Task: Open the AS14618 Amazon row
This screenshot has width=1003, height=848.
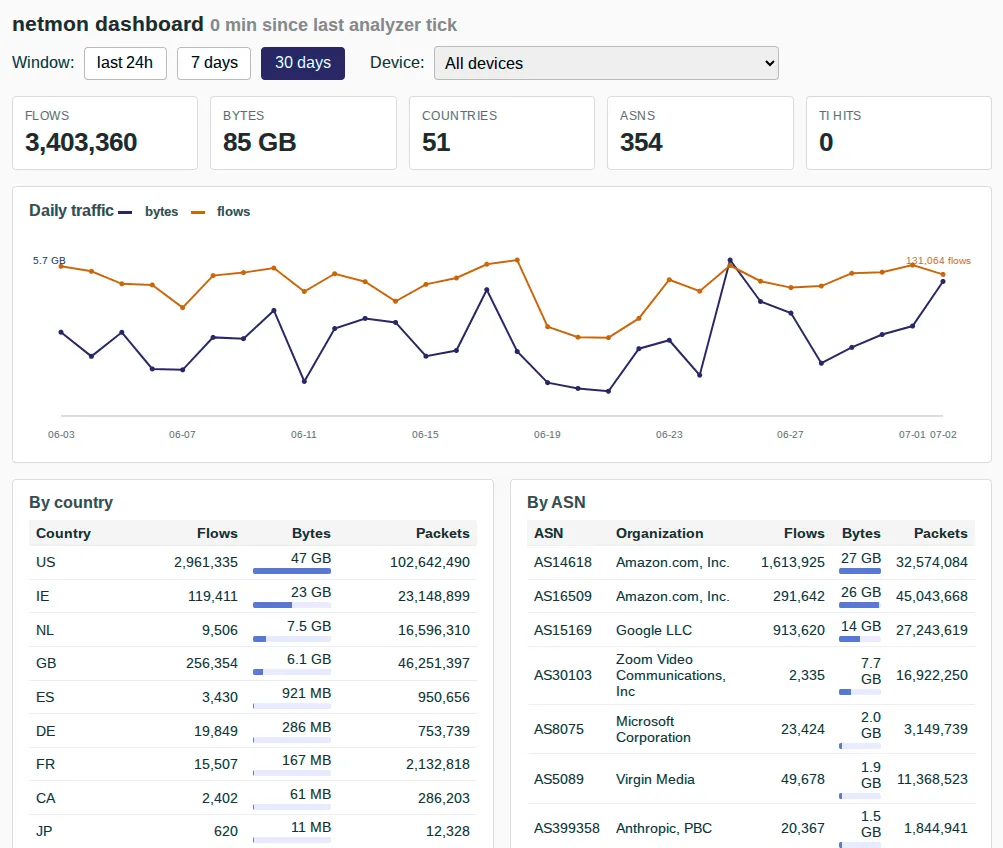Action: (751, 562)
